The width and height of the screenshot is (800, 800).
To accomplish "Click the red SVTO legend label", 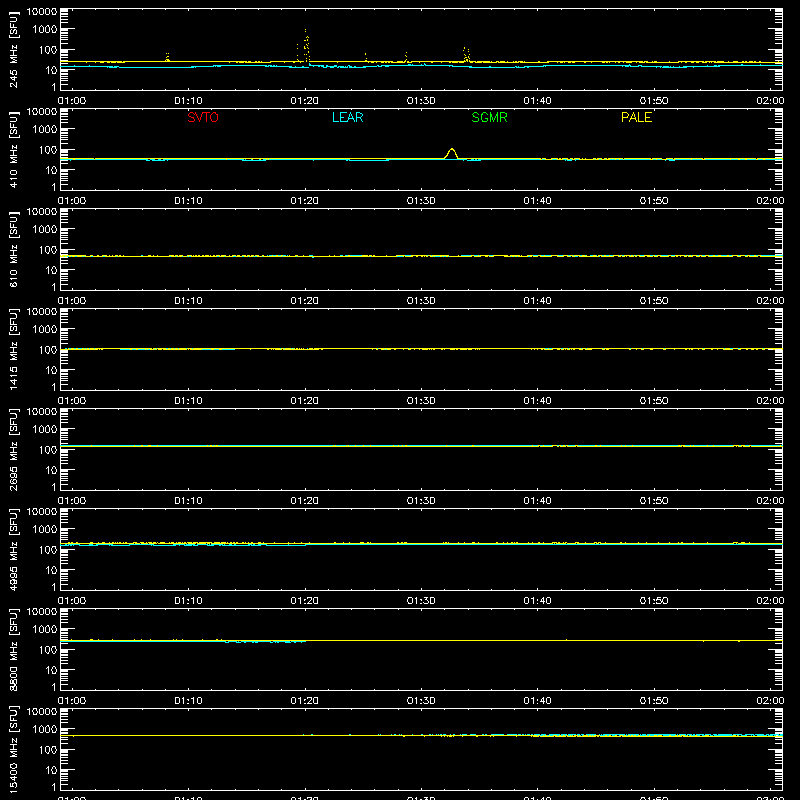I will point(203,117).
